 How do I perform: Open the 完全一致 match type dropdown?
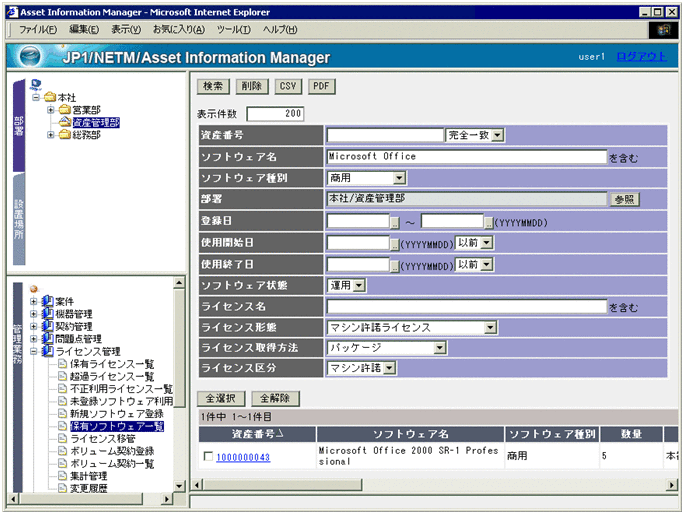(497, 135)
